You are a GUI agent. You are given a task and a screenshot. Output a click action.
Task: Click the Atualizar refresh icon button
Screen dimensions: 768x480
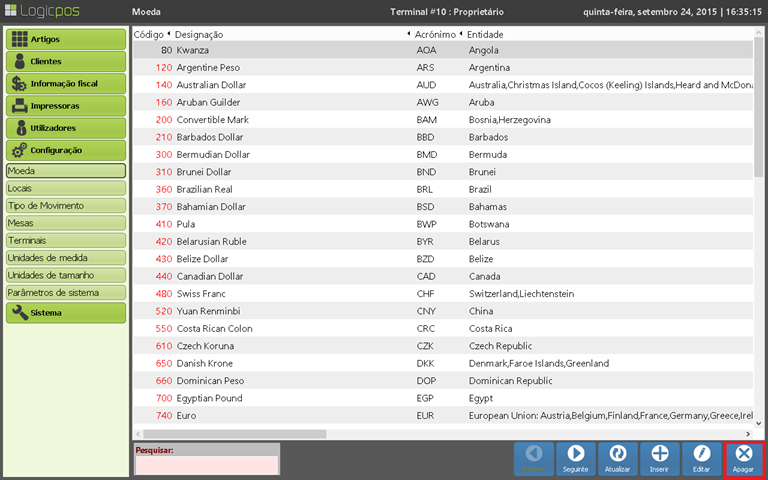click(618, 458)
